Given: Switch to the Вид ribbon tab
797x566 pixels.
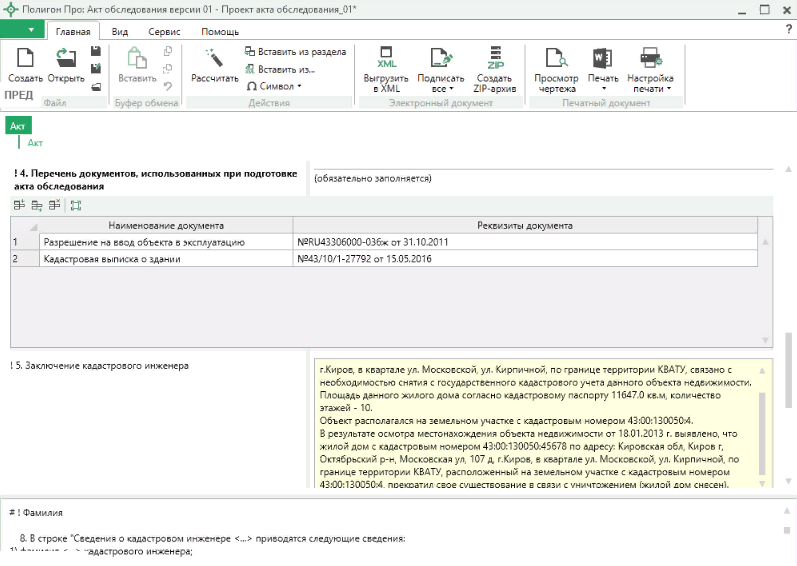Looking at the screenshot, I should [x=120, y=31].
